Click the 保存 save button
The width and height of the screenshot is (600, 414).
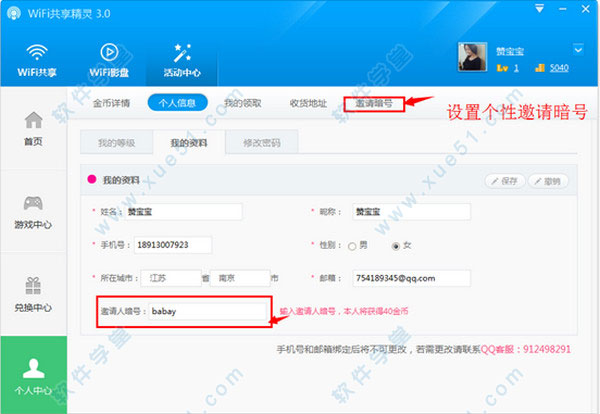(505, 181)
